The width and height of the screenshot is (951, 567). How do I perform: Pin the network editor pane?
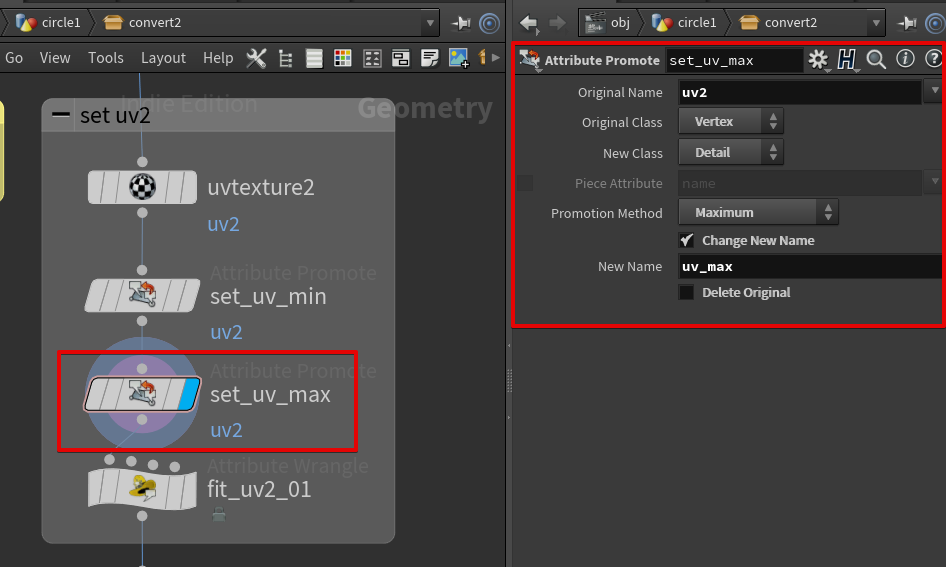point(462,23)
